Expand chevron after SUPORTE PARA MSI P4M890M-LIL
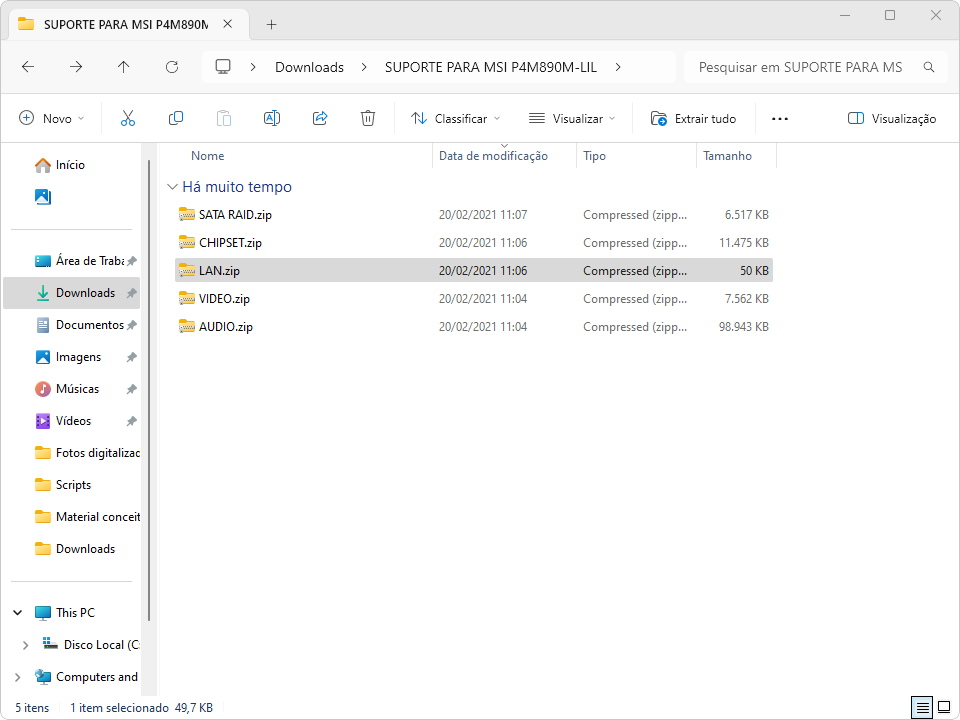 click(618, 67)
